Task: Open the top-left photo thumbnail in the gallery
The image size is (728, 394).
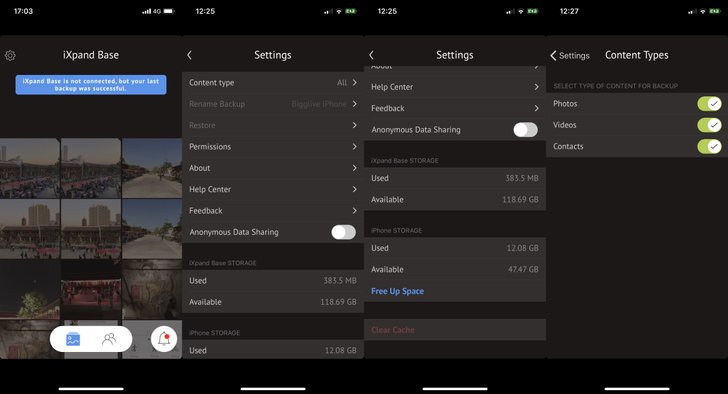Action: click(30, 168)
